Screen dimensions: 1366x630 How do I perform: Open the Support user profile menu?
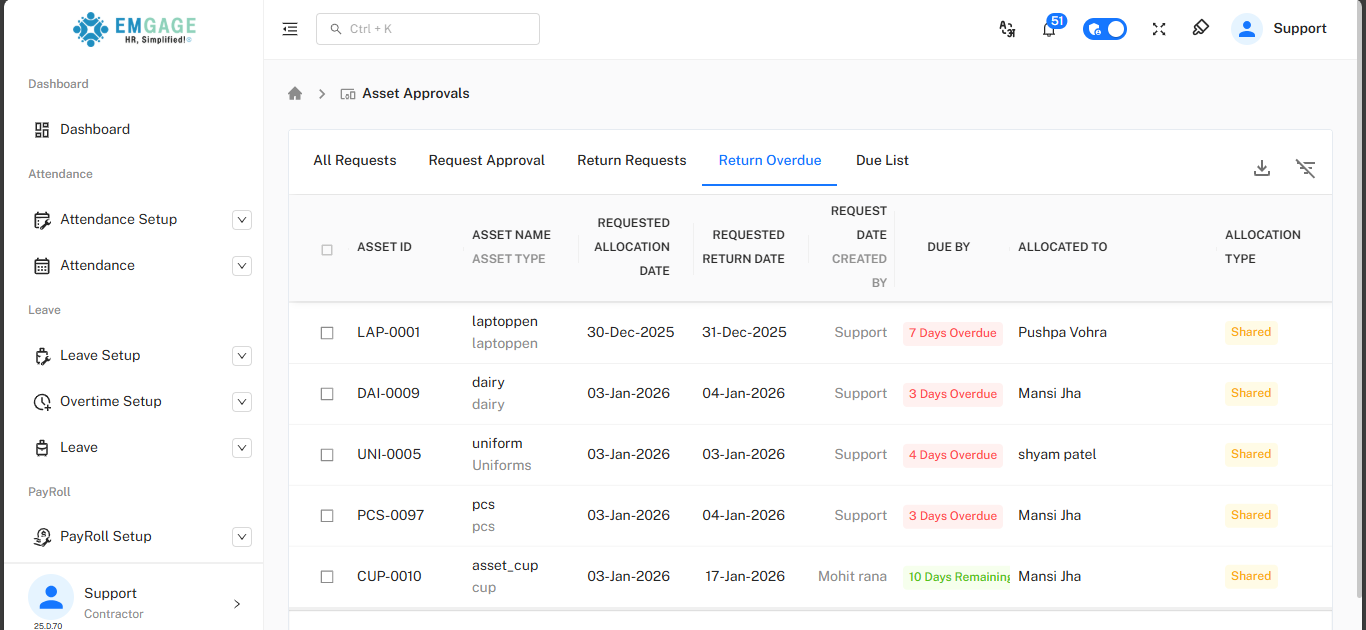(x=1279, y=29)
